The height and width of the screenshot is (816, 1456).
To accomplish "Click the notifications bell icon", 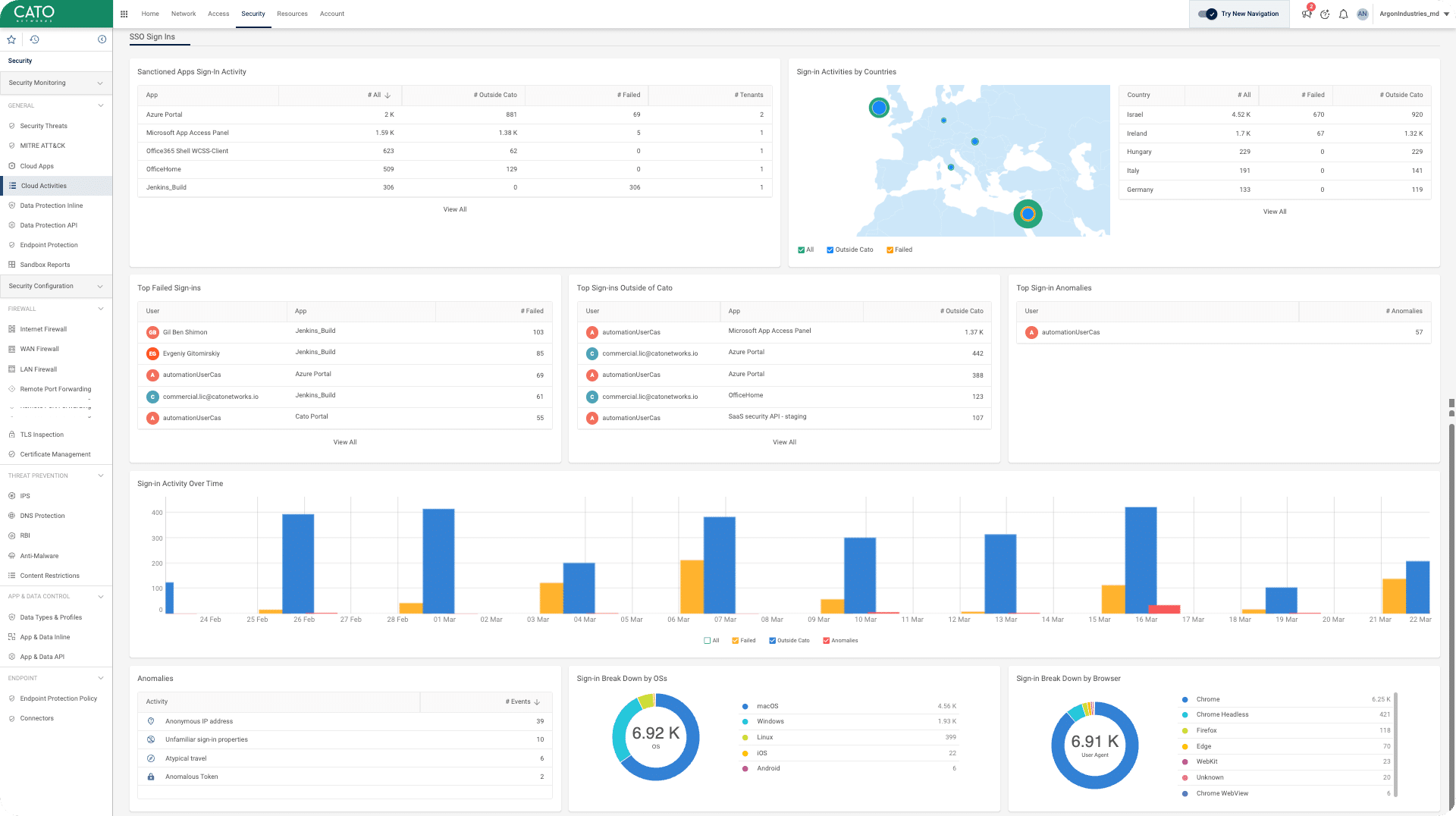I will click(x=1343, y=14).
